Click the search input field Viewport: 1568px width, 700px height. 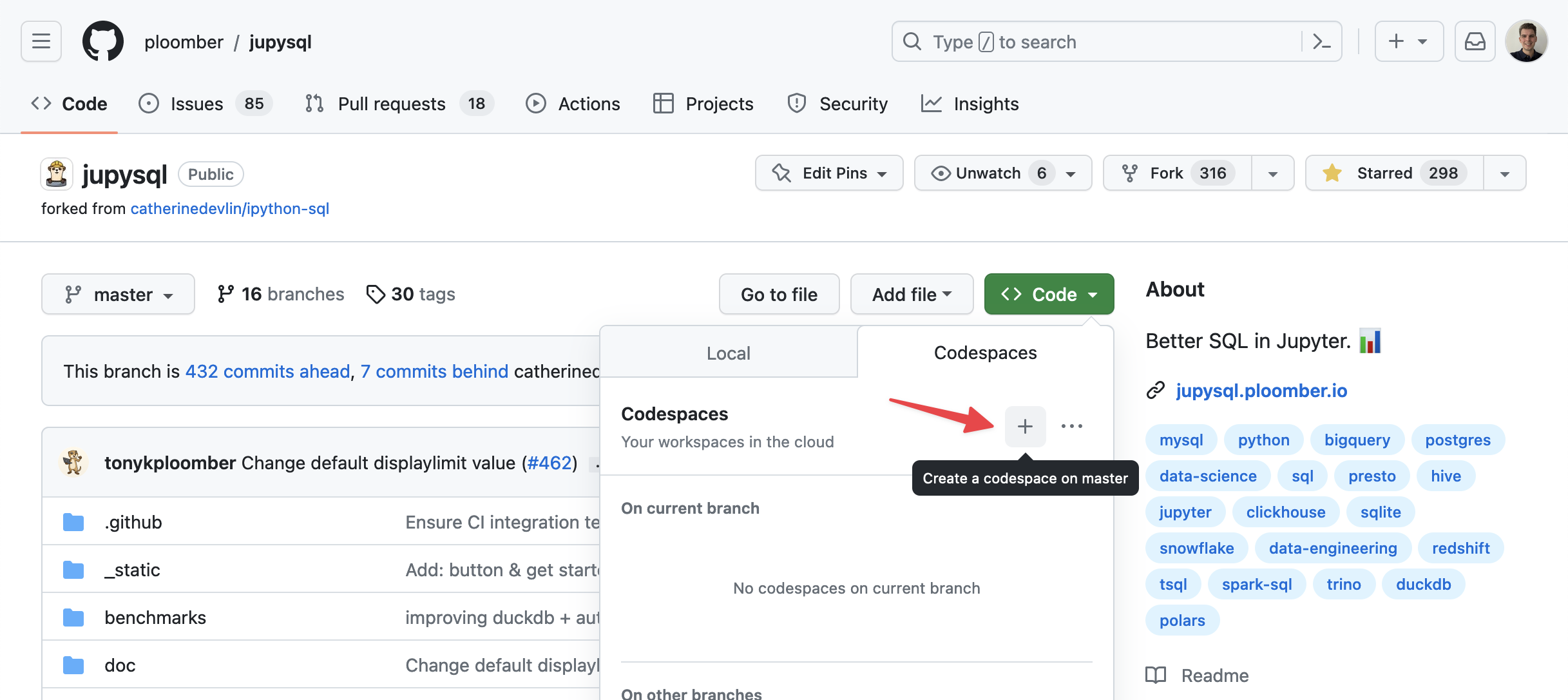tap(1095, 41)
